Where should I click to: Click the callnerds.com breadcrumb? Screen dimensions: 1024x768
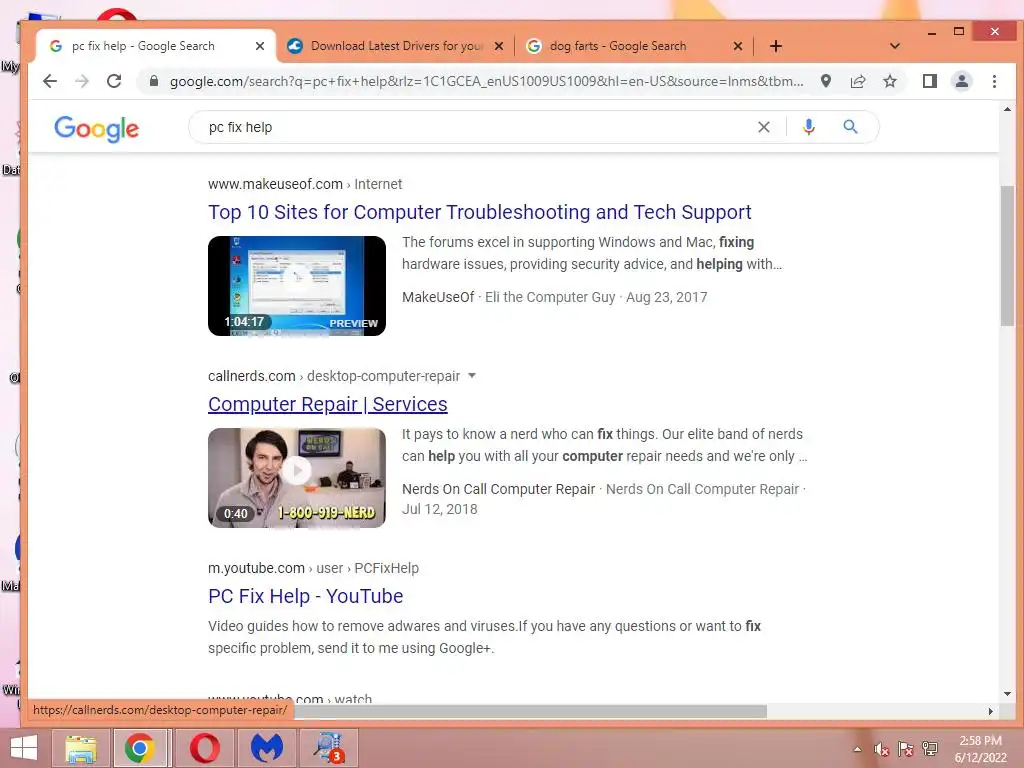point(334,376)
